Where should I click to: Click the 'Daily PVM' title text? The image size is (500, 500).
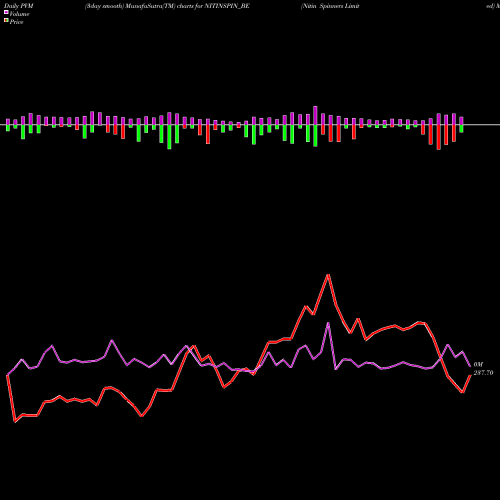pyautogui.click(x=19, y=6)
